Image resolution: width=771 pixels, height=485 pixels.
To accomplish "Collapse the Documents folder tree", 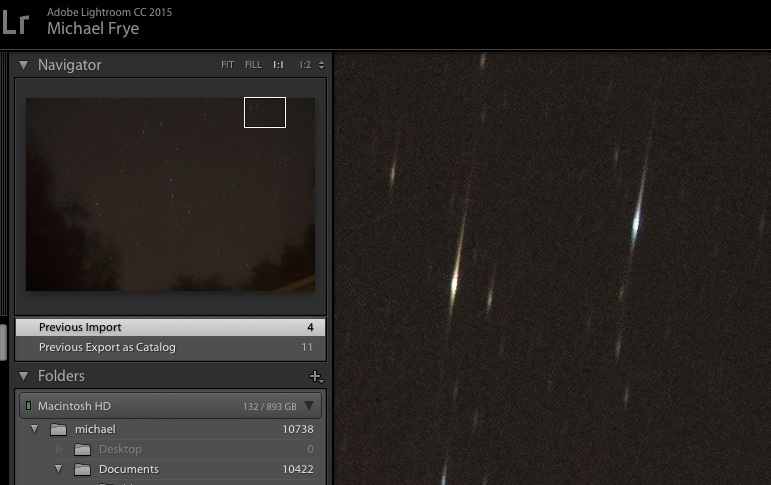I will [59, 469].
